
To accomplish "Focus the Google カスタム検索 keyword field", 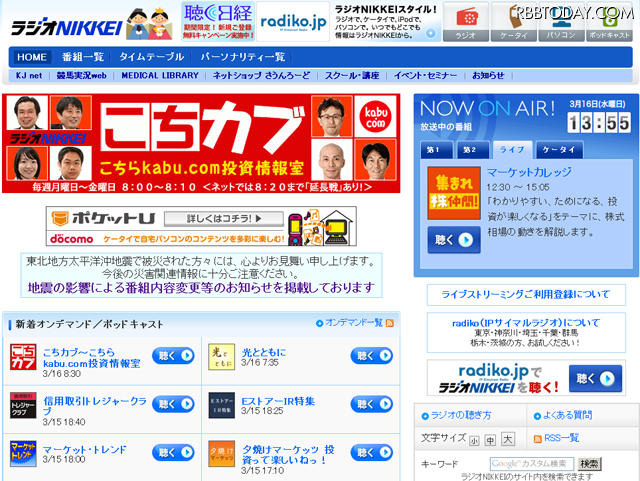I will tap(532, 463).
